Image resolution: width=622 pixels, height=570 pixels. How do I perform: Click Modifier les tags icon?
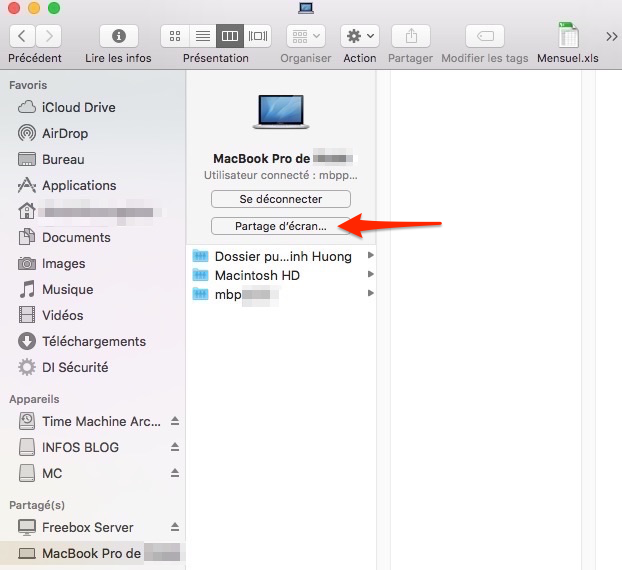click(485, 36)
